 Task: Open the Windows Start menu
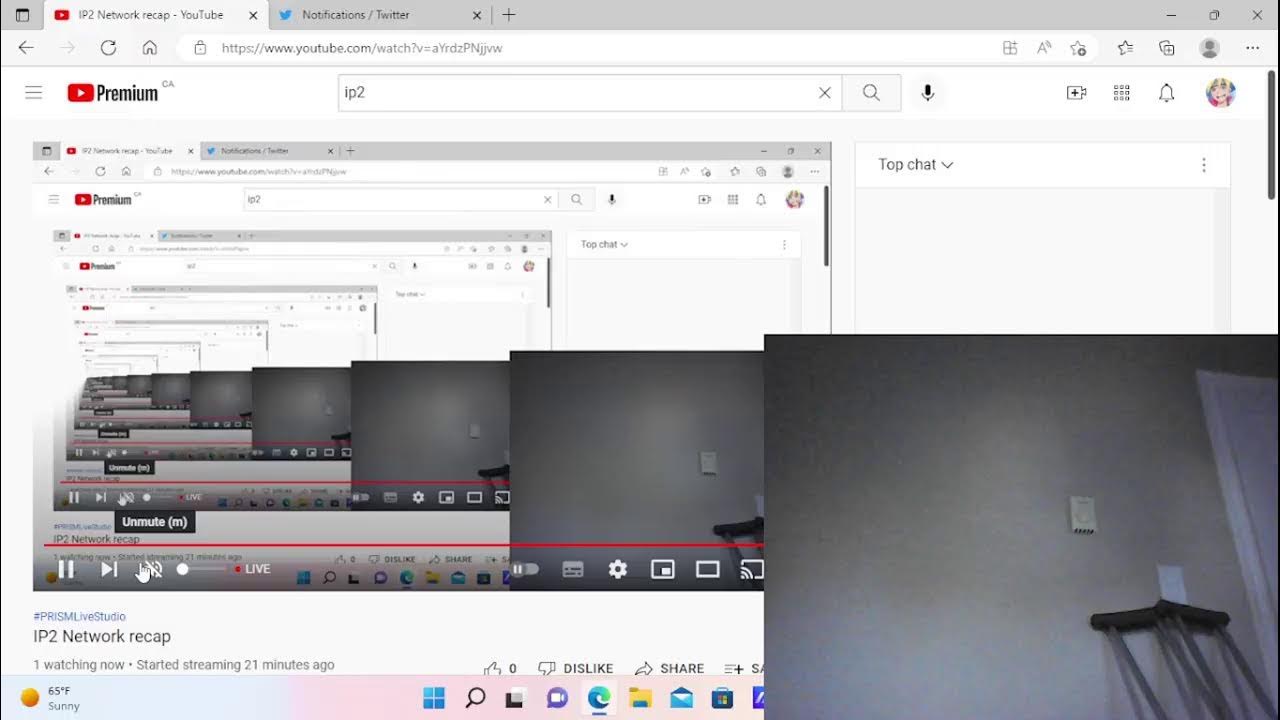point(434,698)
